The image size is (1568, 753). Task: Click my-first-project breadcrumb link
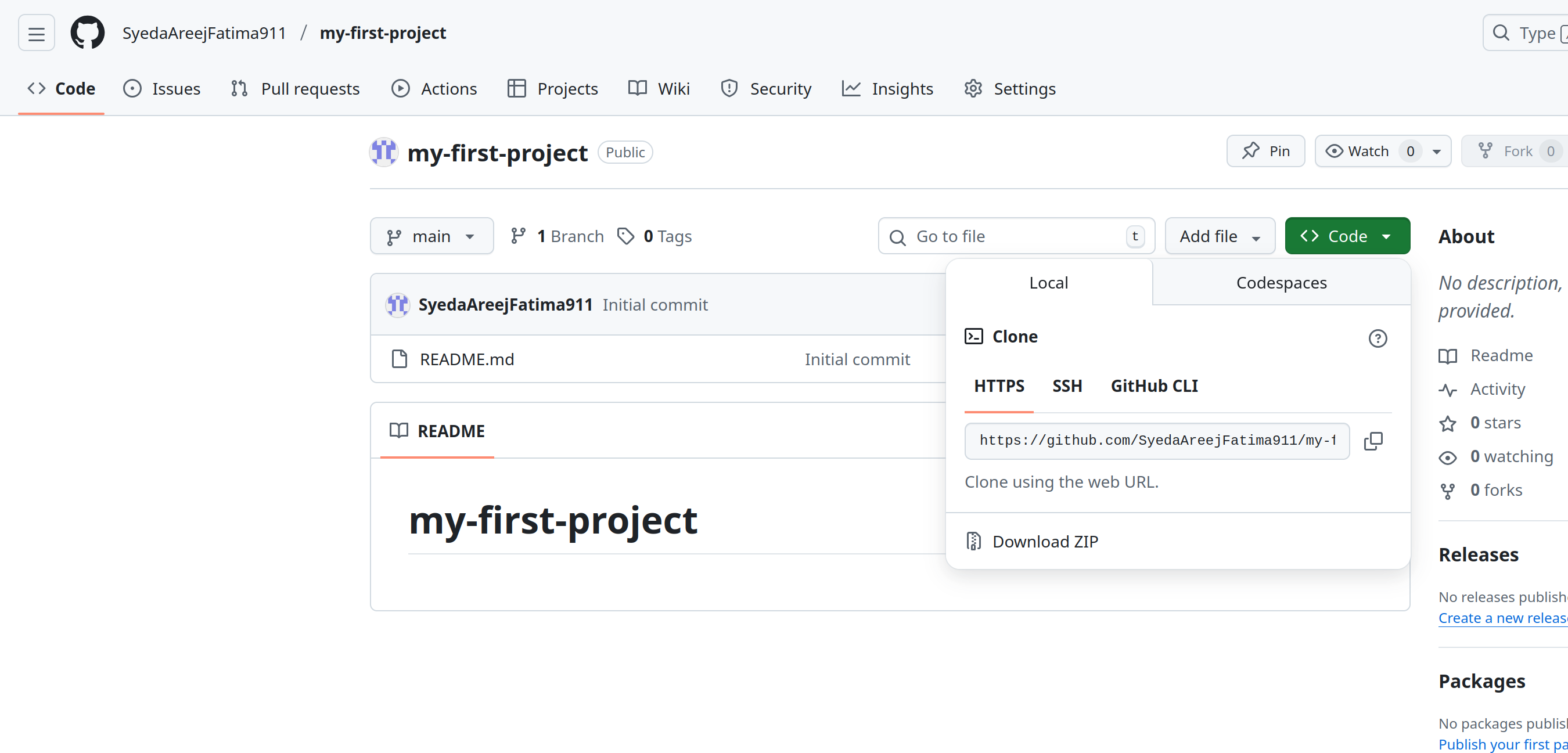pos(383,33)
